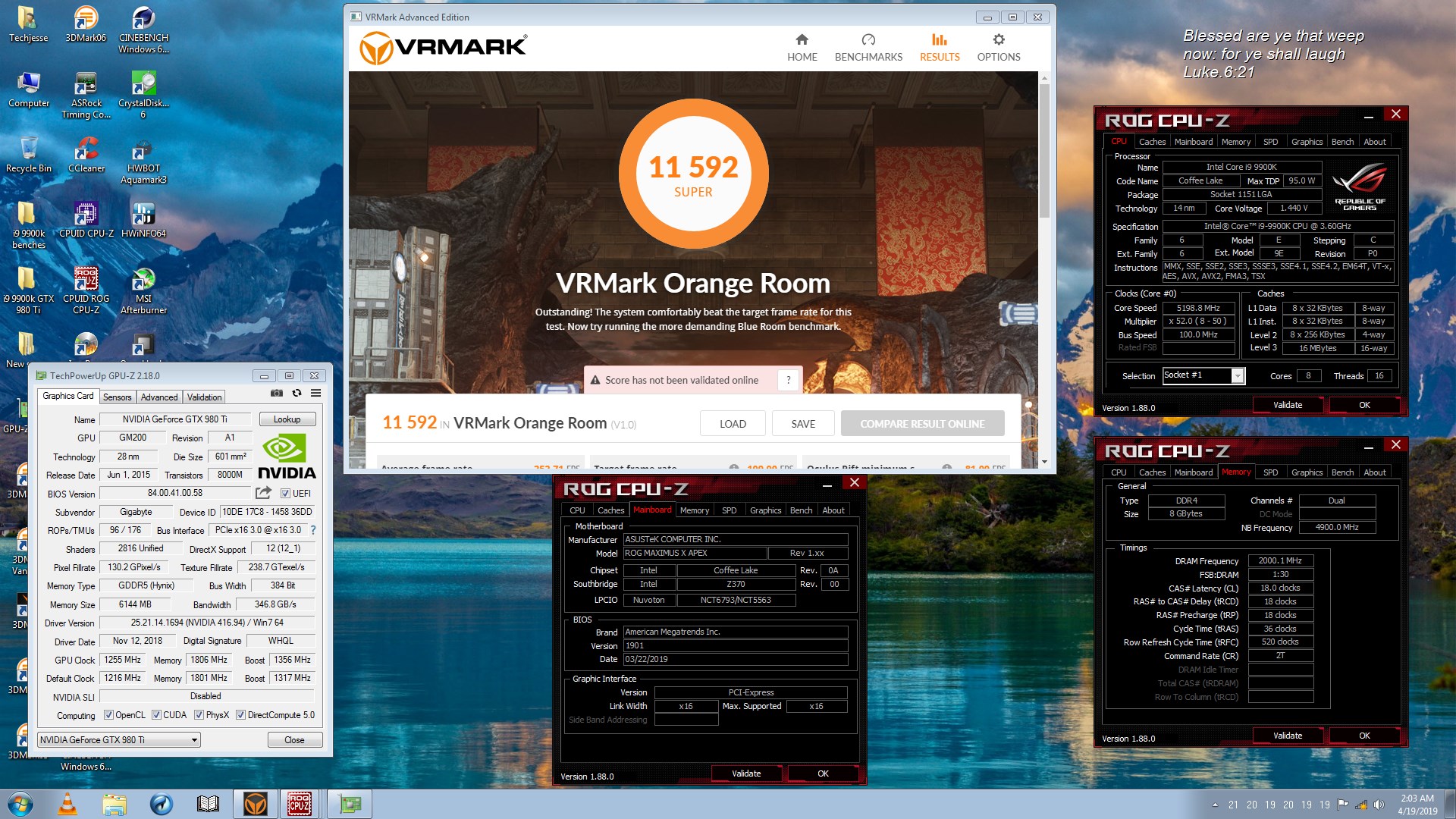Open Windows Explorer from the taskbar
The width and height of the screenshot is (1456, 819).
pyautogui.click(x=115, y=804)
